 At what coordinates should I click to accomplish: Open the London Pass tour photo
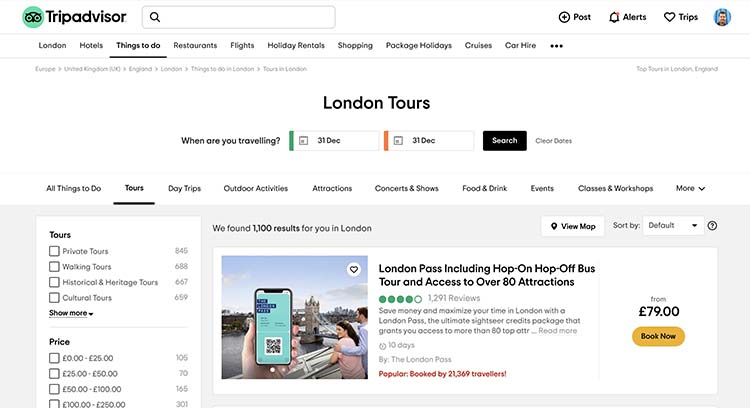295,317
